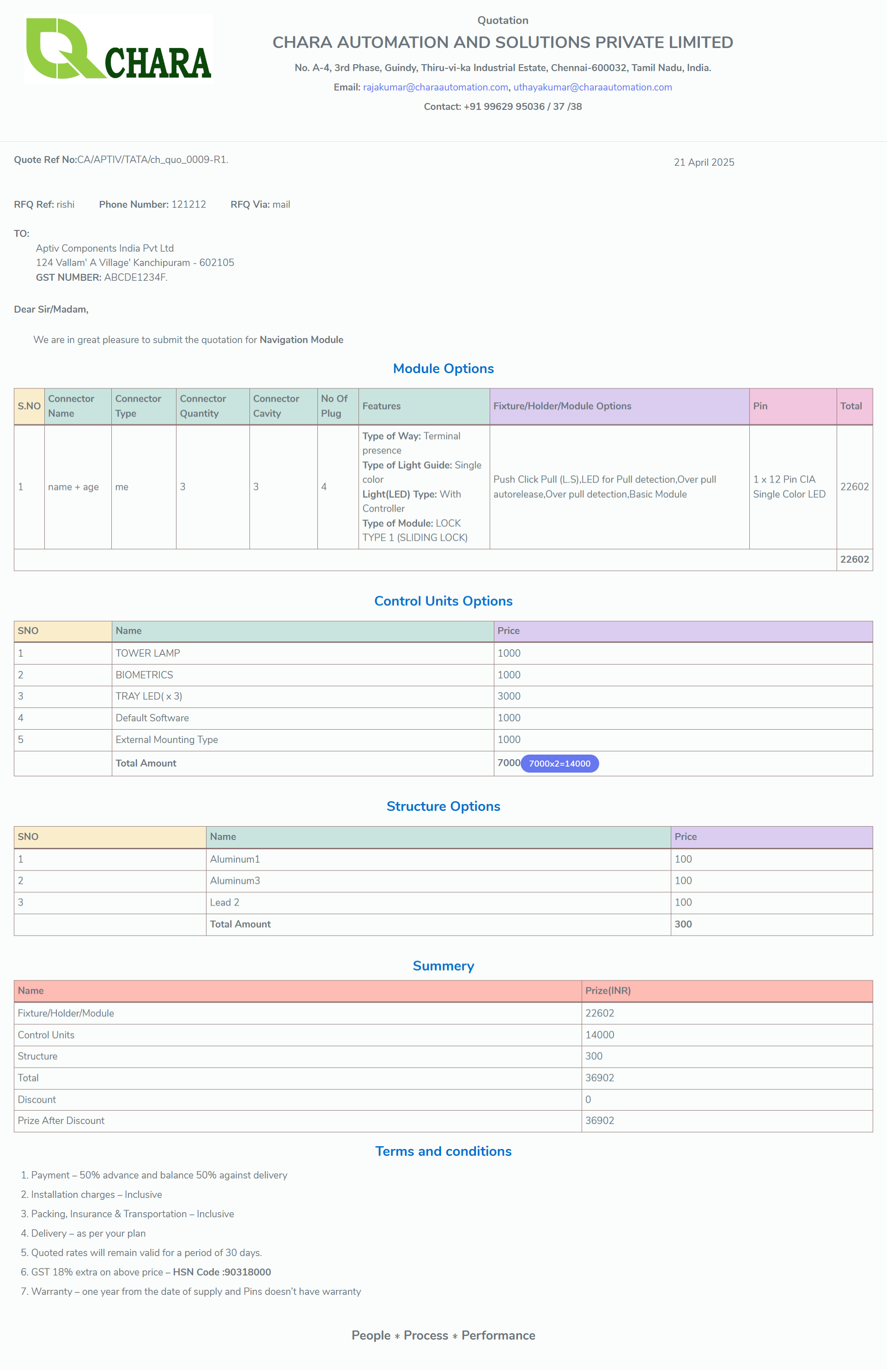887x1372 pixels.
Task: Click the TRAY LED( x 3) entry
Action: click(x=149, y=696)
